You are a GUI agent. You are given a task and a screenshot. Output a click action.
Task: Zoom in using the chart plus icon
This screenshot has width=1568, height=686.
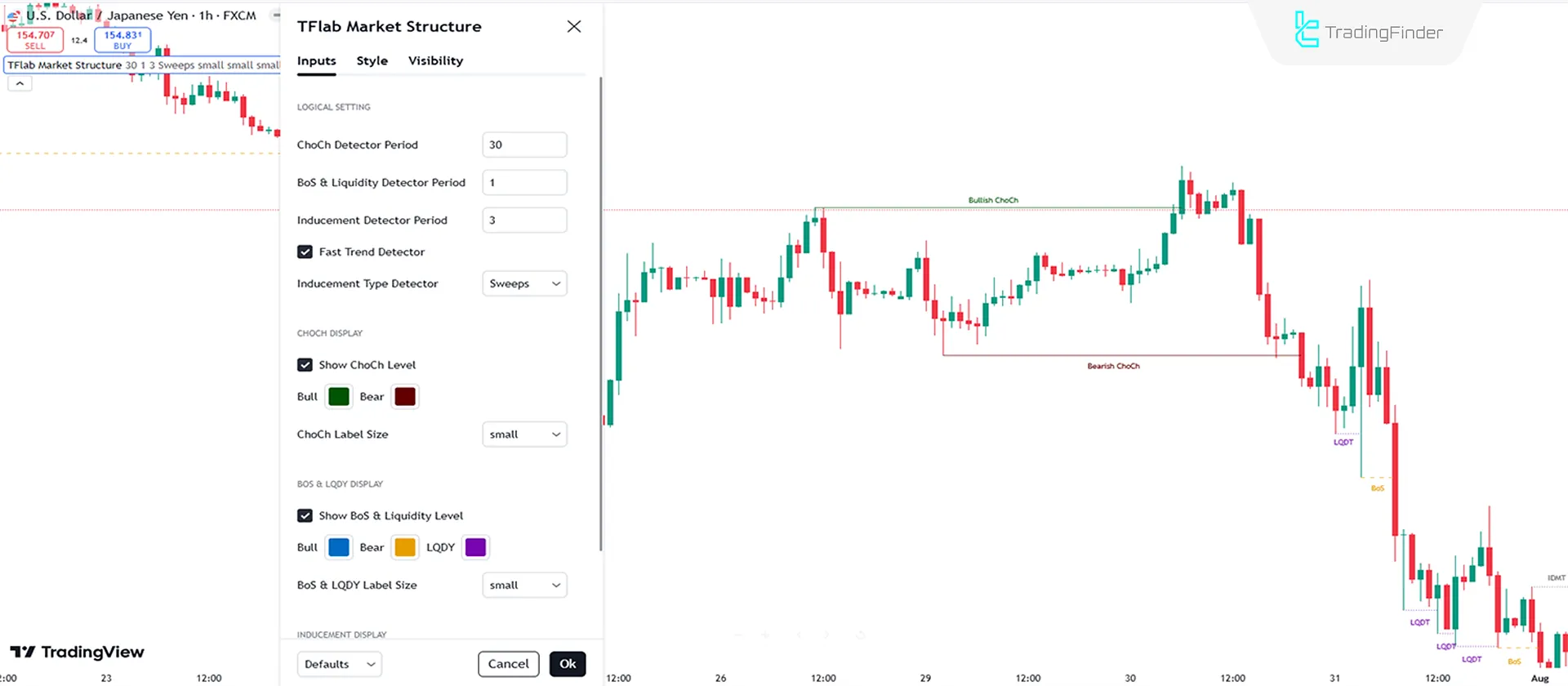[x=765, y=635]
